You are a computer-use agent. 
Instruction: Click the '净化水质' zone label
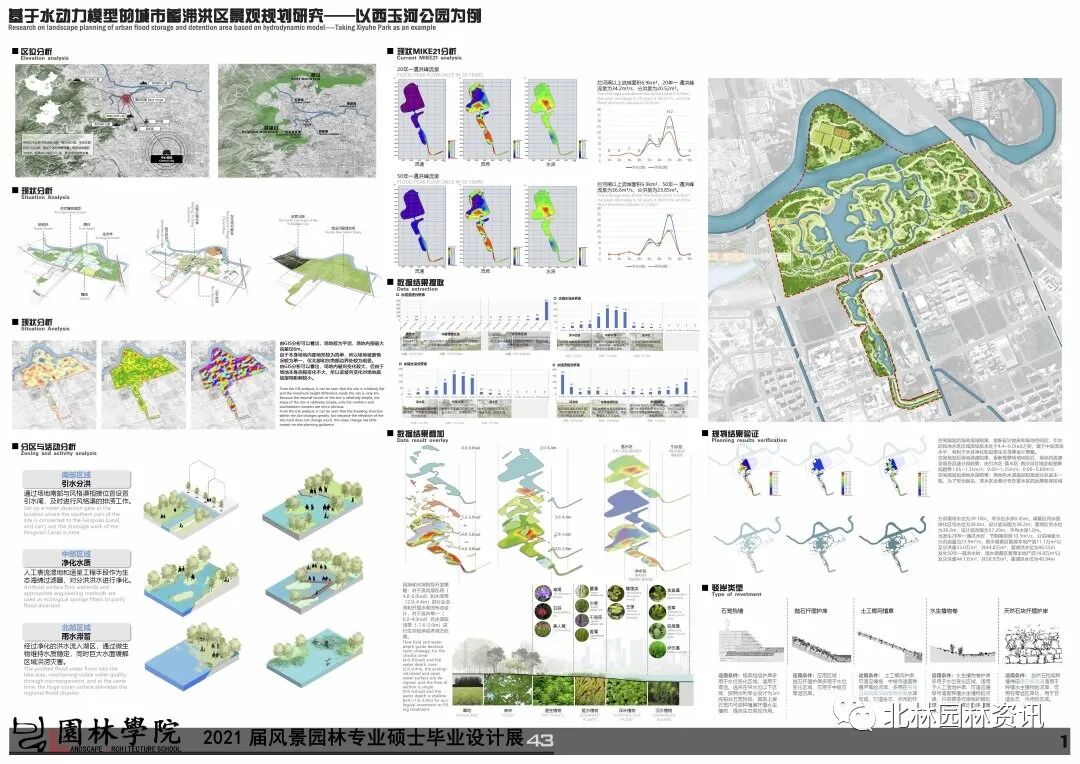pos(76,563)
